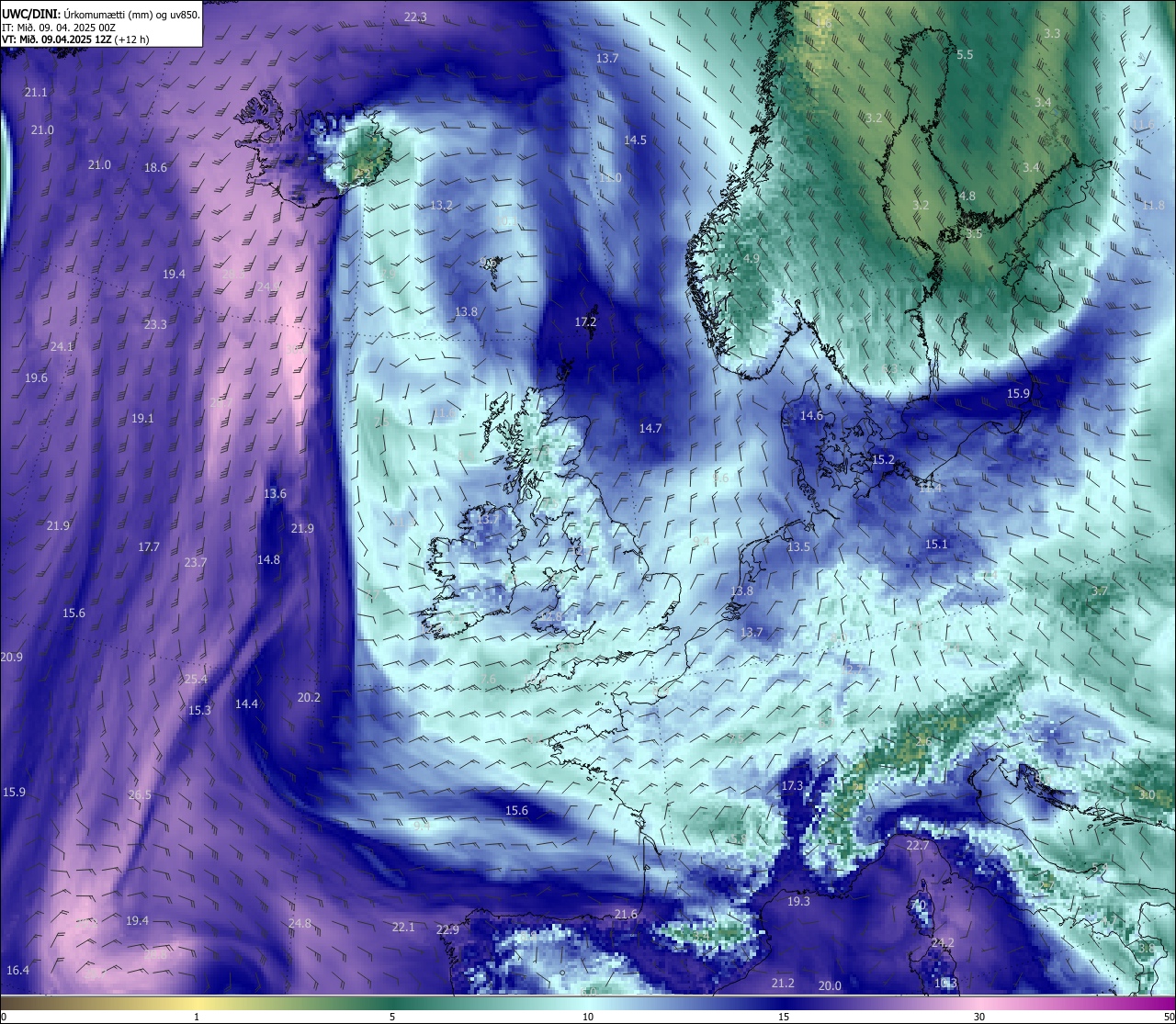Click the 19.6 value label
The width and height of the screenshot is (1176, 1024).
tap(36, 378)
